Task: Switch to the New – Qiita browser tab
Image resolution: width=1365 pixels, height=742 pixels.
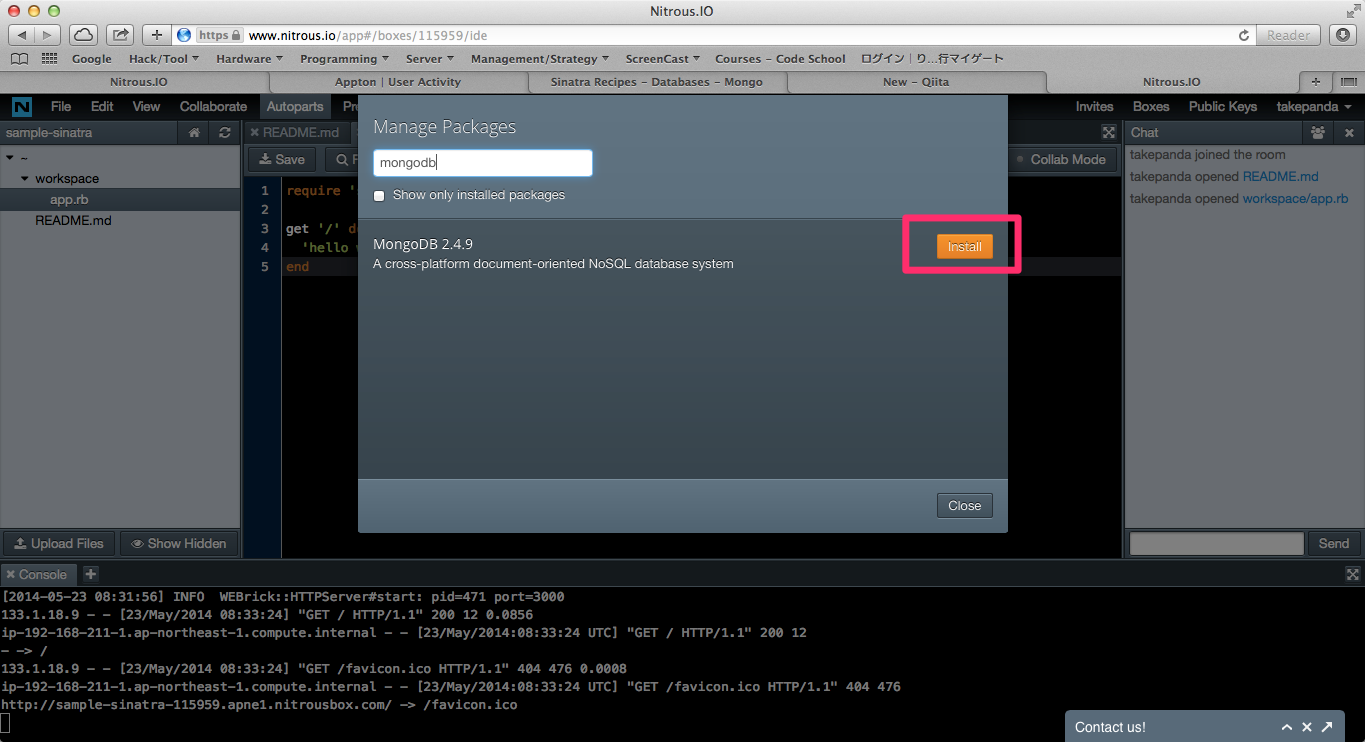Action: tap(915, 82)
